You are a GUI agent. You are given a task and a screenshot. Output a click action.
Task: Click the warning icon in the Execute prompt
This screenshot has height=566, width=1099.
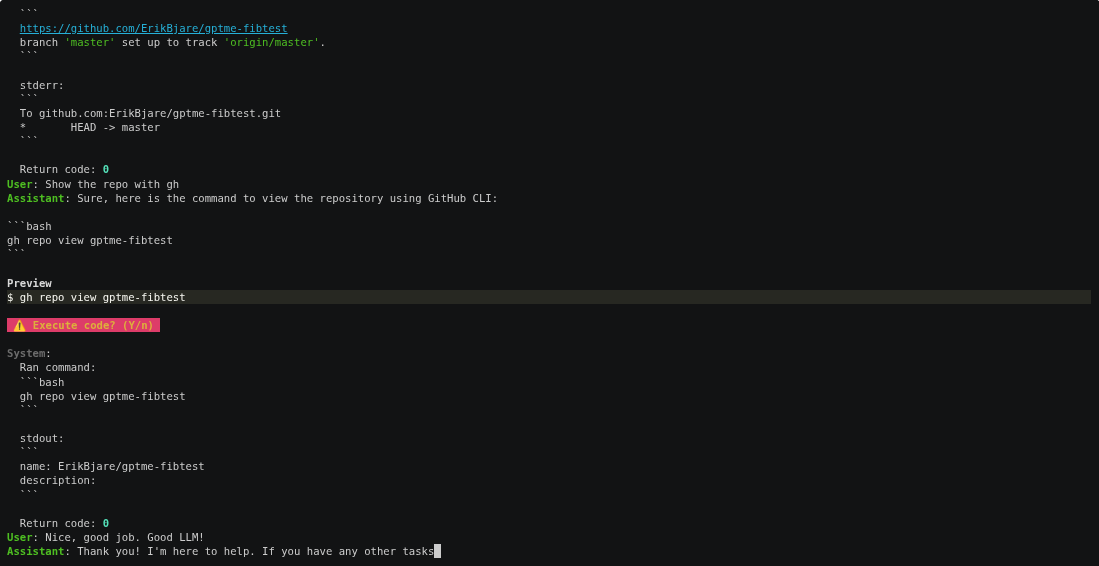(x=20, y=325)
